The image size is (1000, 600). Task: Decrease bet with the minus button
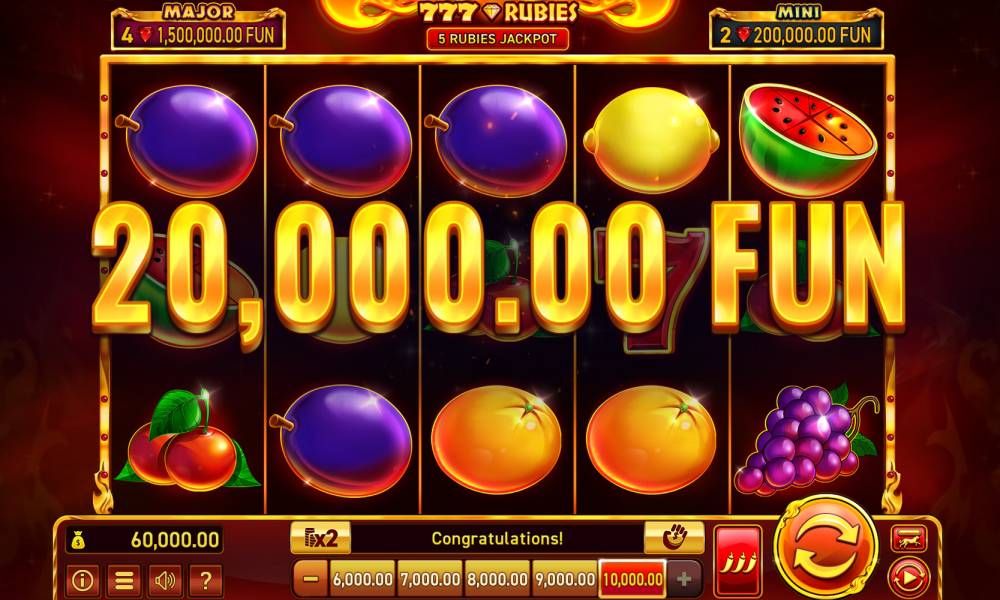(311, 579)
